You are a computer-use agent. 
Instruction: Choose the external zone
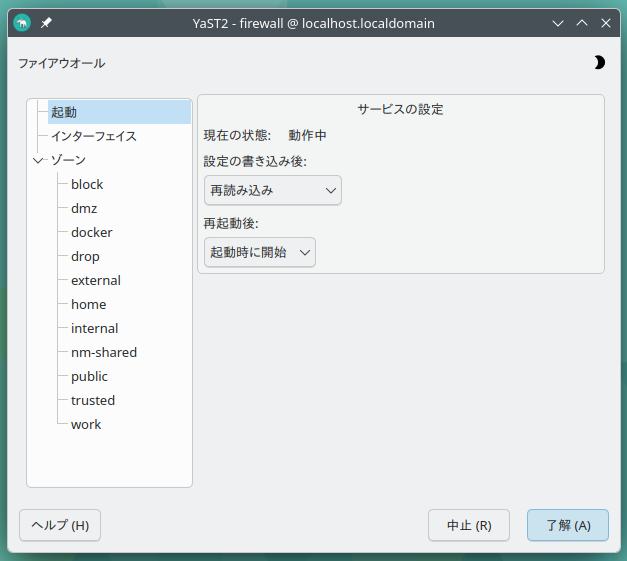(96, 280)
